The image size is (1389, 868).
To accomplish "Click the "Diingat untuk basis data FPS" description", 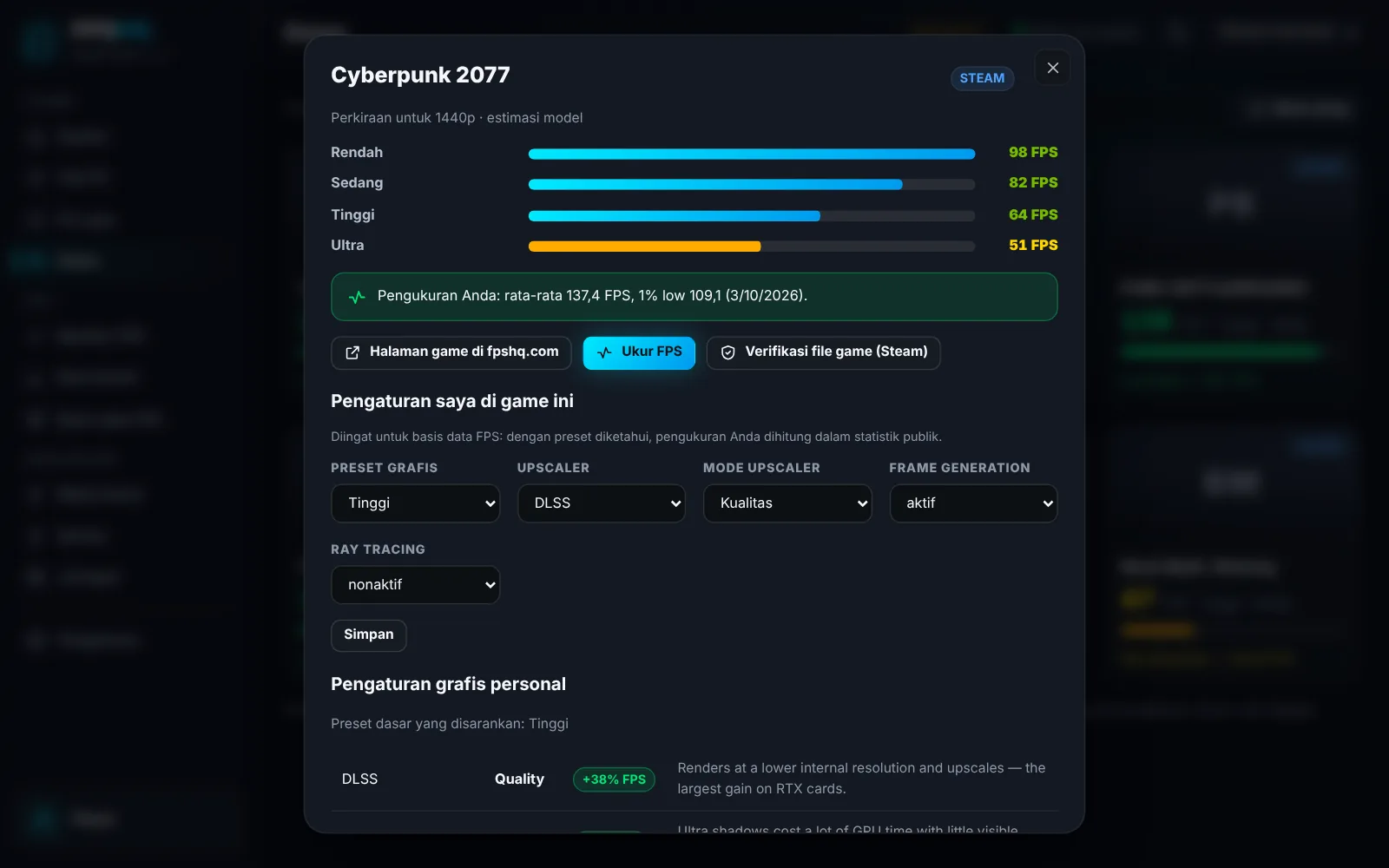I will (636, 437).
